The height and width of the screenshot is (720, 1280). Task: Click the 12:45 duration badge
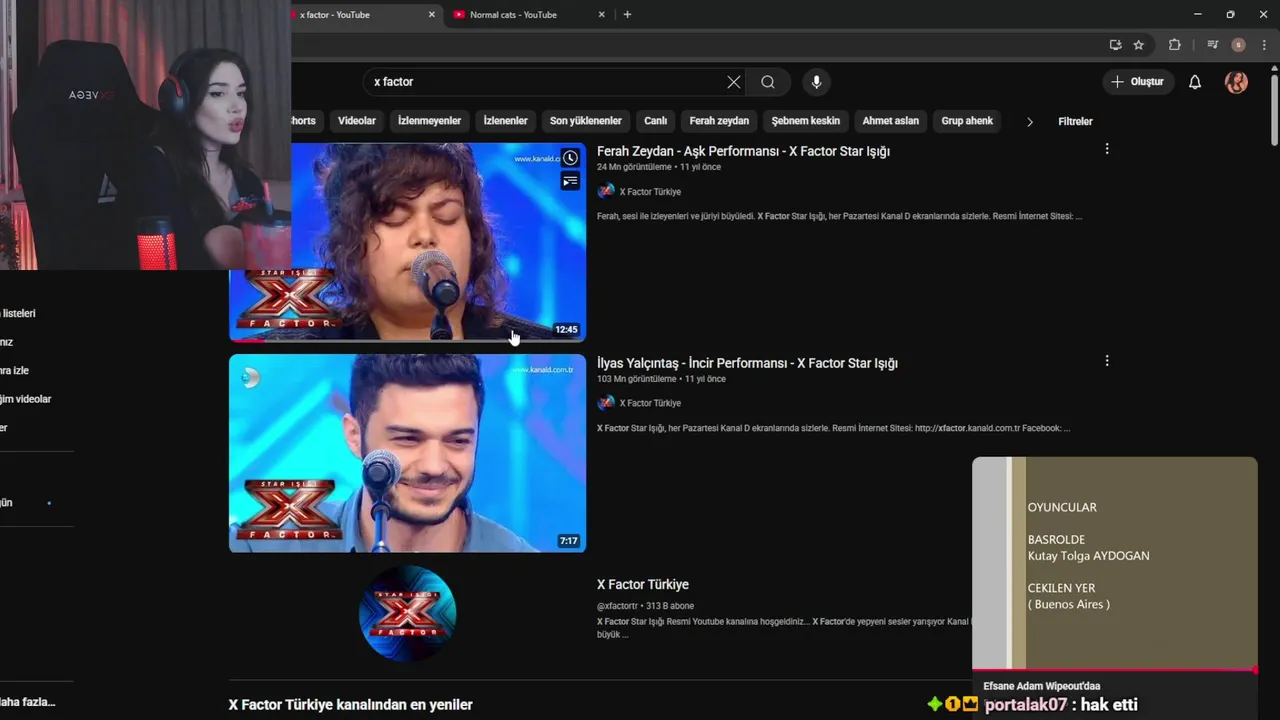point(566,329)
